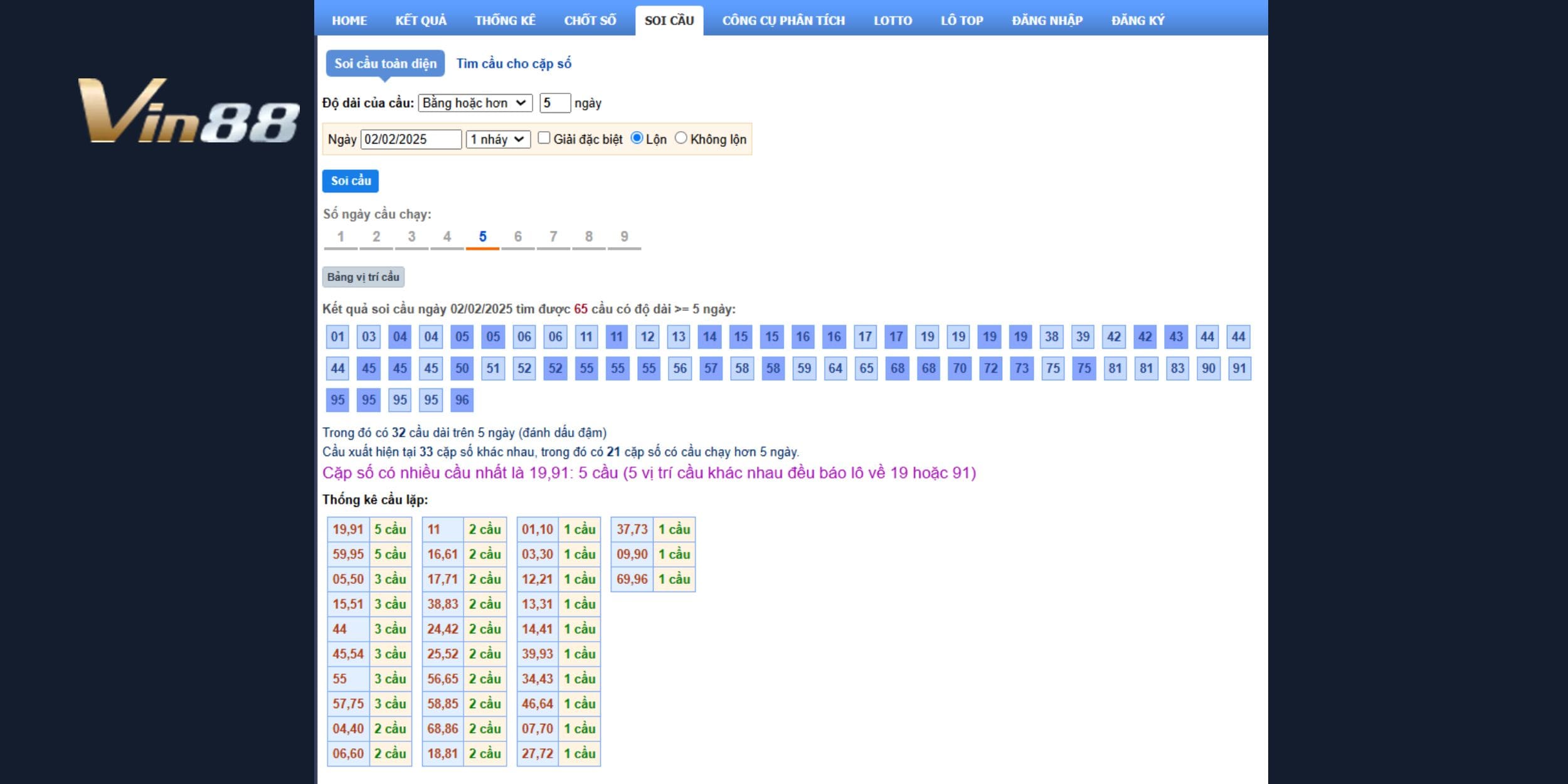Image resolution: width=1568 pixels, height=784 pixels.
Task: Click the Bảng vị trí cầu button
Action: (363, 277)
